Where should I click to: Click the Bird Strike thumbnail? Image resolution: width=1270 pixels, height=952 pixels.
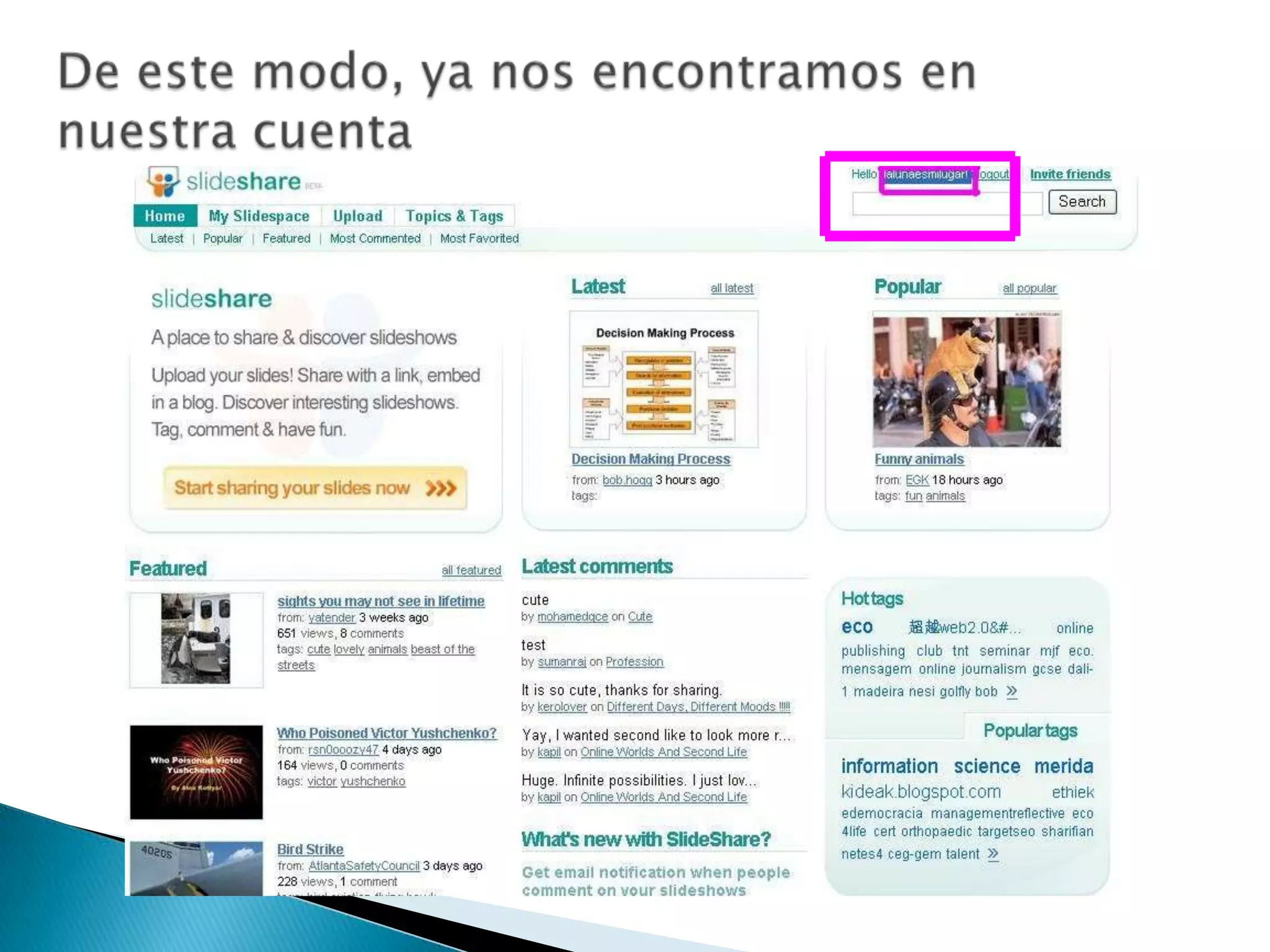click(x=196, y=868)
